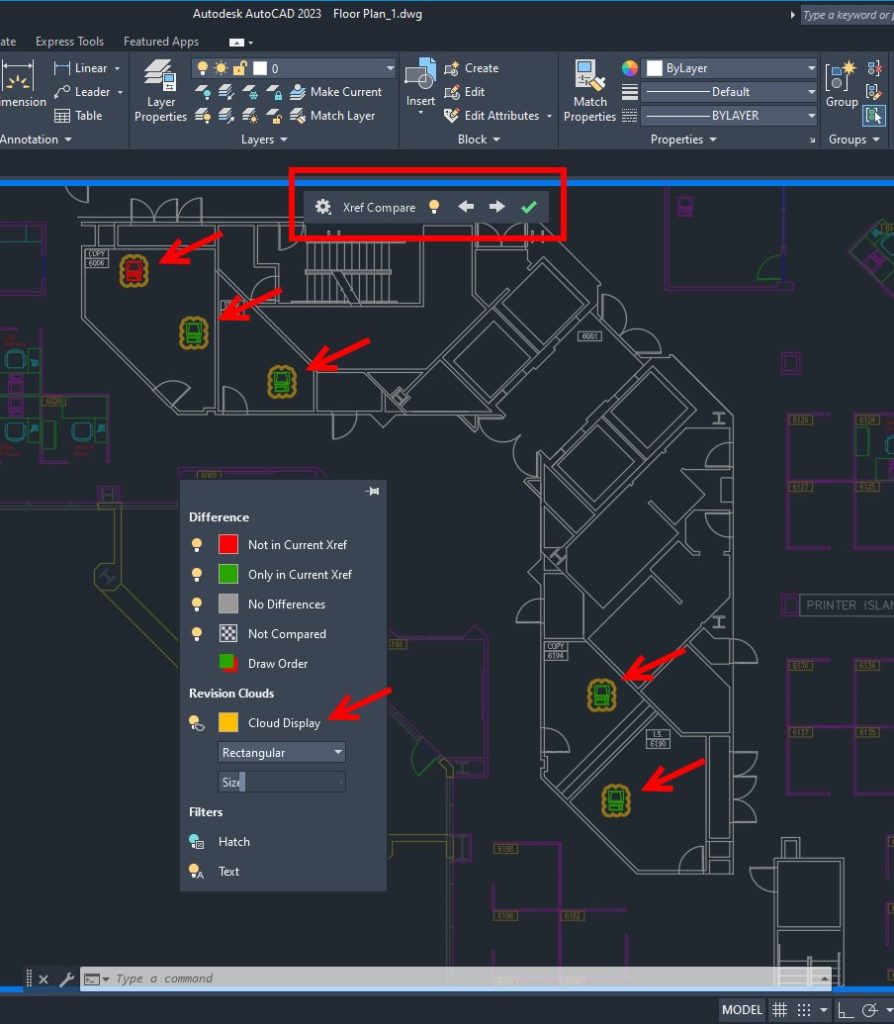The width and height of the screenshot is (894, 1024).
Task: Expand the Block panel
Action: tap(479, 140)
